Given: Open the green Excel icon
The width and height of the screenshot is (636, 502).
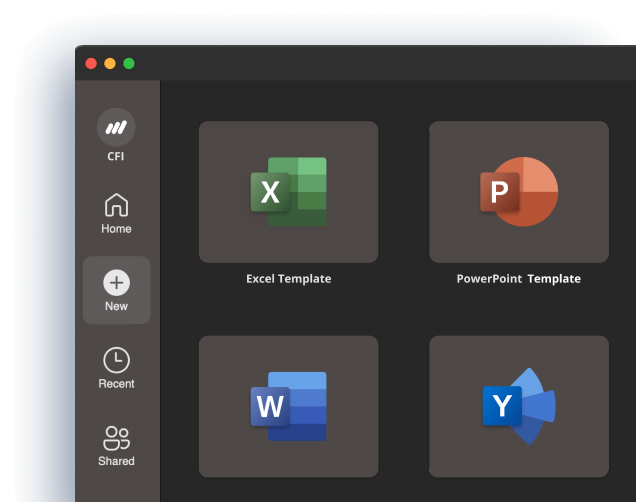Looking at the screenshot, I should click(x=288, y=192).
